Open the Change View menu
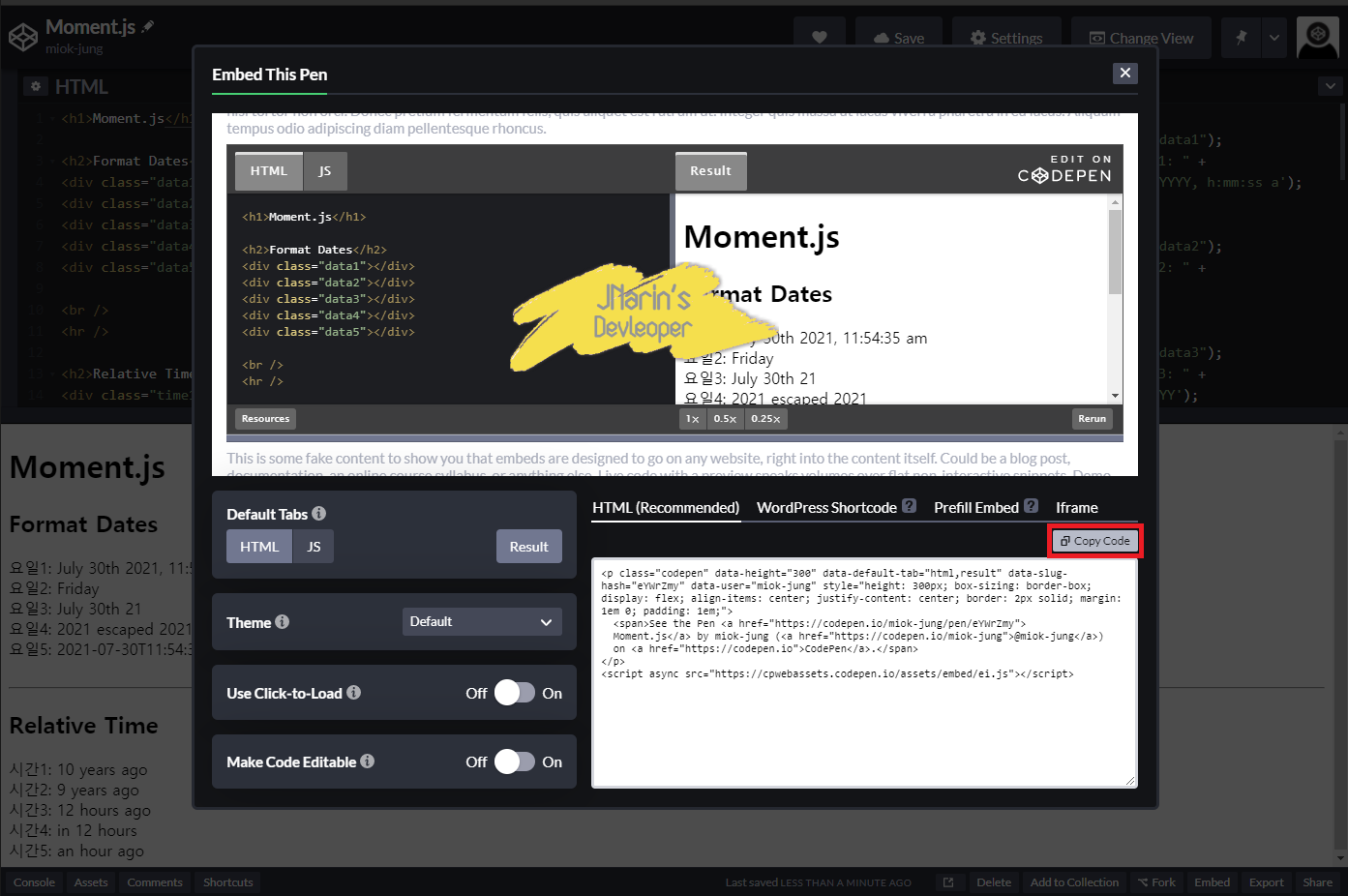 click(x=1141, y=38)
